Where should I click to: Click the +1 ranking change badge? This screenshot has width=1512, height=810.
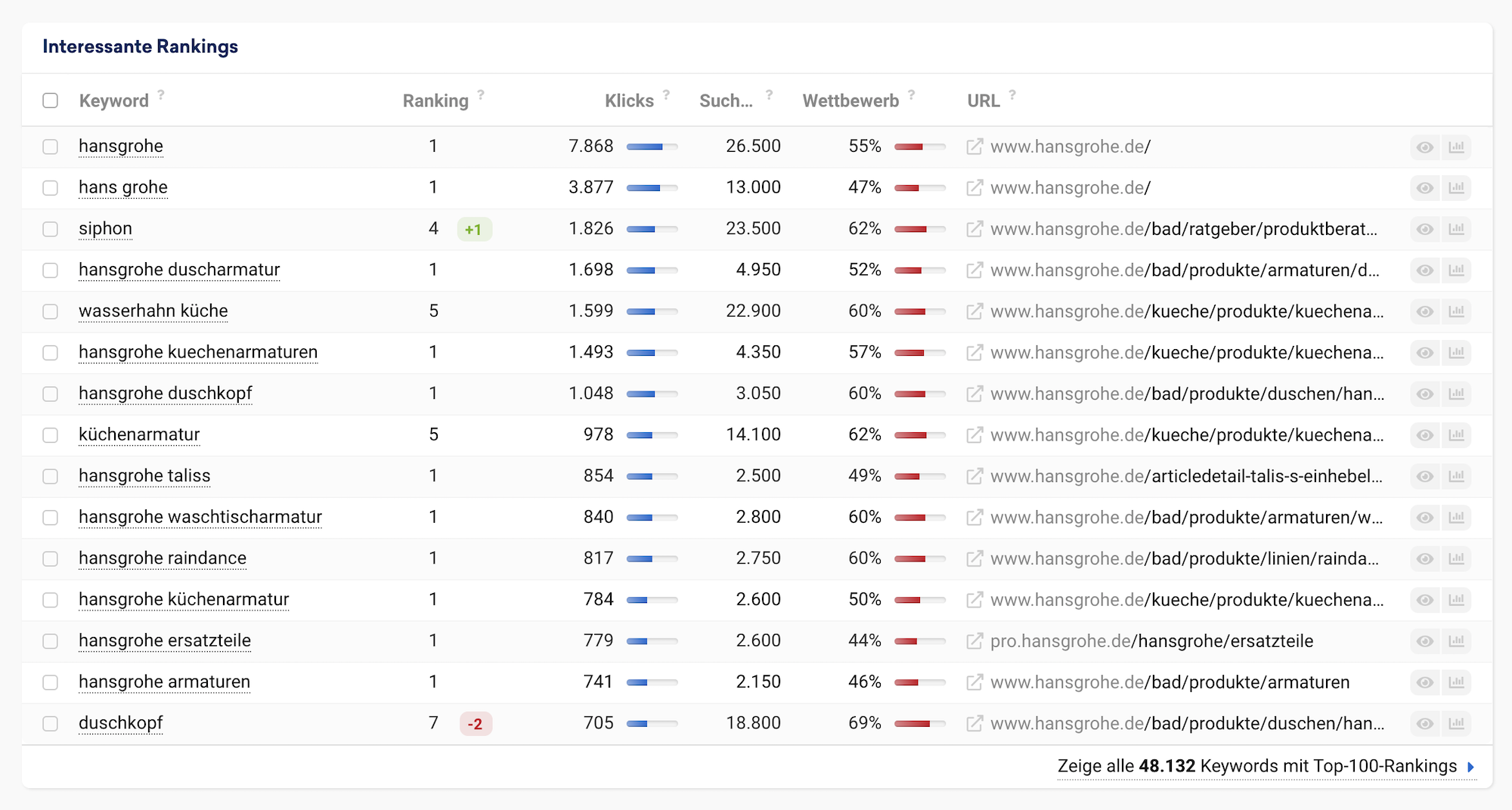(x=474, y=229)
